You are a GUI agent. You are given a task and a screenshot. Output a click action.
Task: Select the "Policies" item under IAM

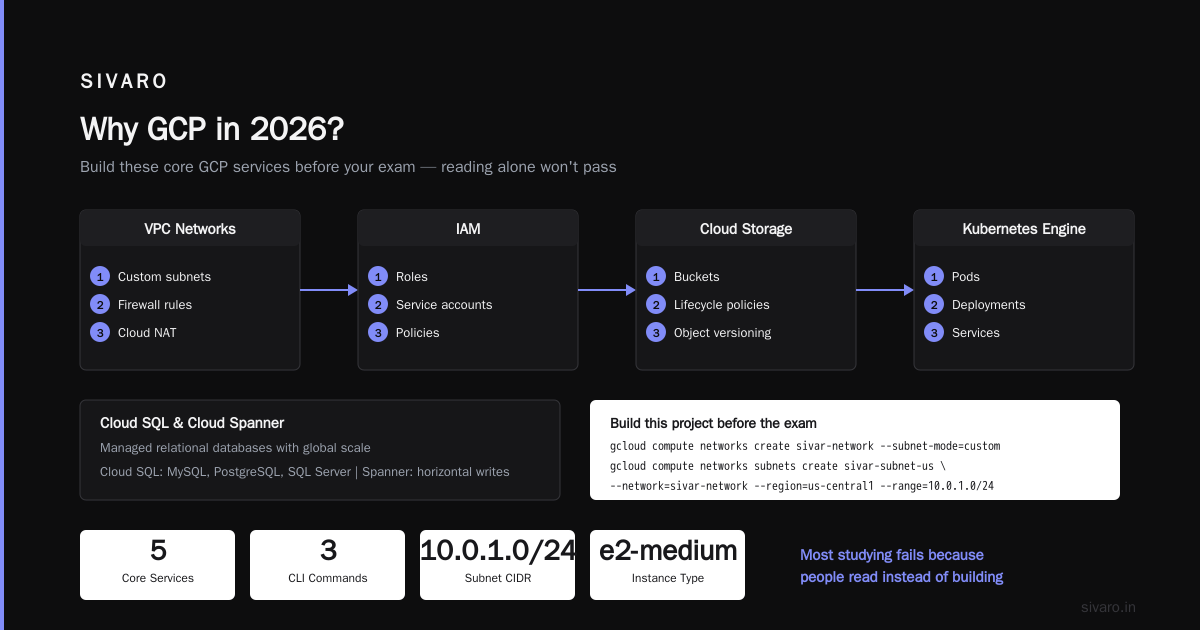coord(418,333)
